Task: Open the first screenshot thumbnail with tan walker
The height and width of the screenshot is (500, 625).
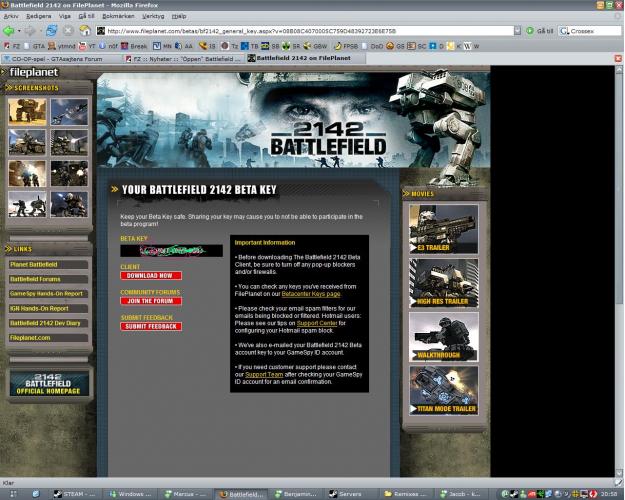Action: [27, 112]
